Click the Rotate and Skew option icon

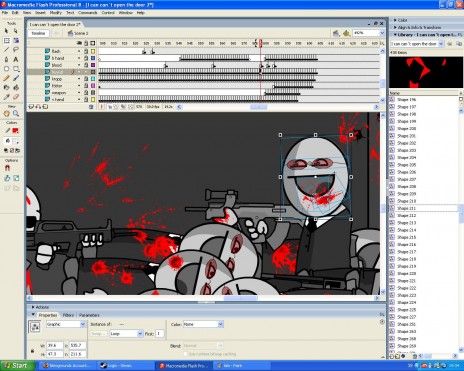(x=7, y=178)
